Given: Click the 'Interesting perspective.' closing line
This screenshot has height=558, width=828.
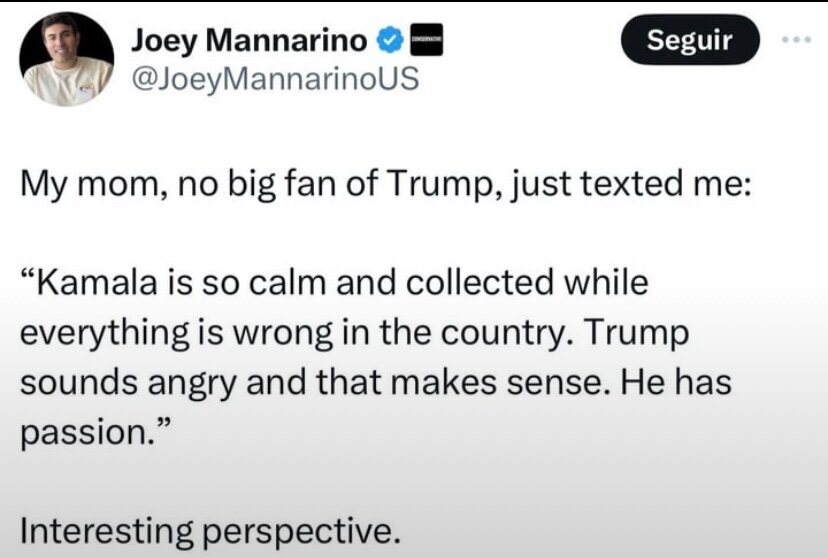Looking at the screenshot, I should tap(209, 530).
